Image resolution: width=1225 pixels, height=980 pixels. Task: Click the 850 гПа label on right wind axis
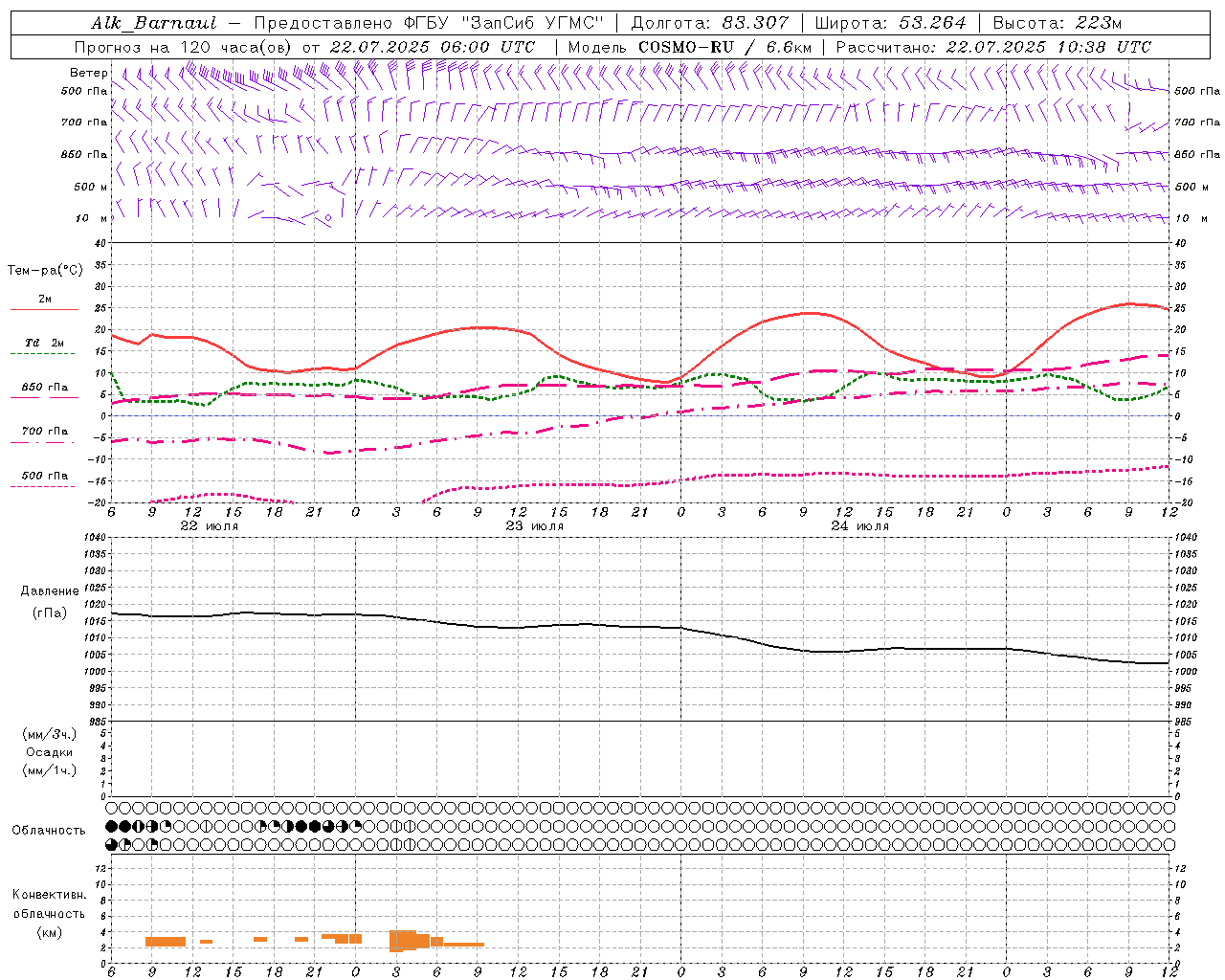click(x=1197, y=154)
